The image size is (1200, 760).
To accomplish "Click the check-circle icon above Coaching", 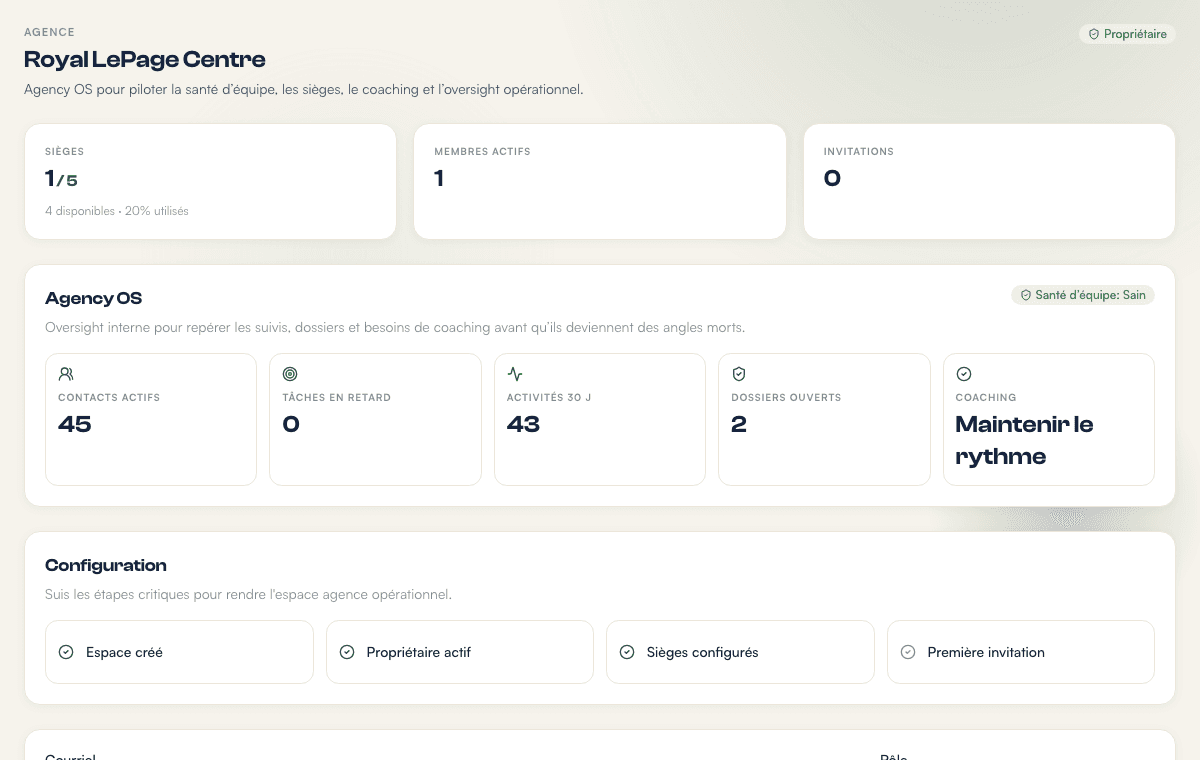I will coord(964,374).
